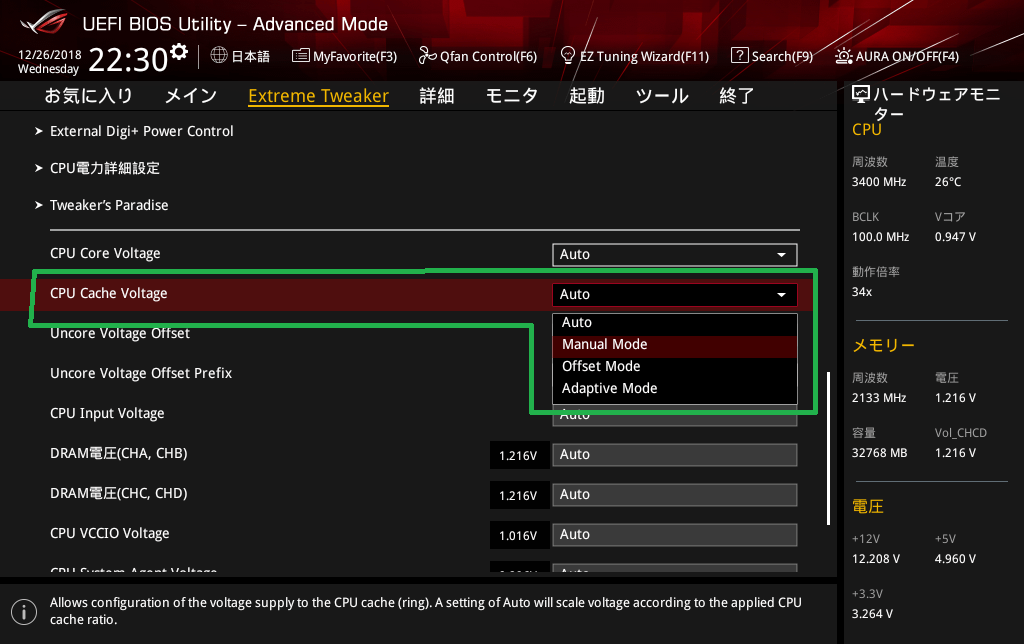Click the 電圧 section heading
This screenshot has width=1024, height=644.
867,506
